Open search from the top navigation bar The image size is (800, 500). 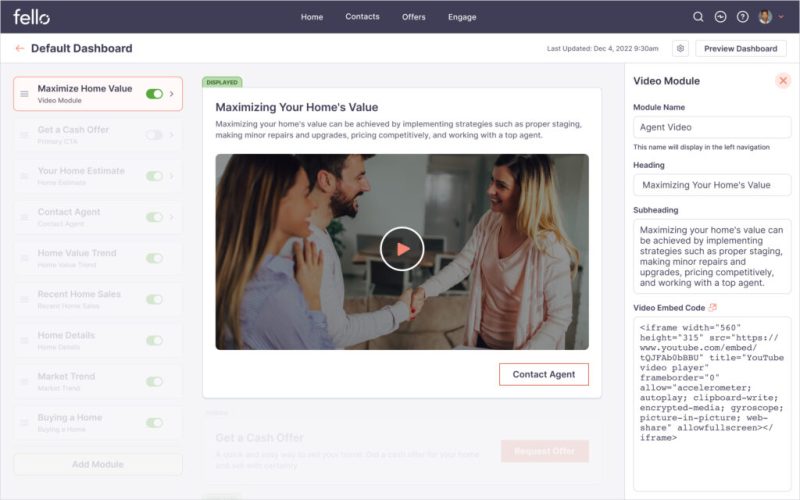(699, 17)
